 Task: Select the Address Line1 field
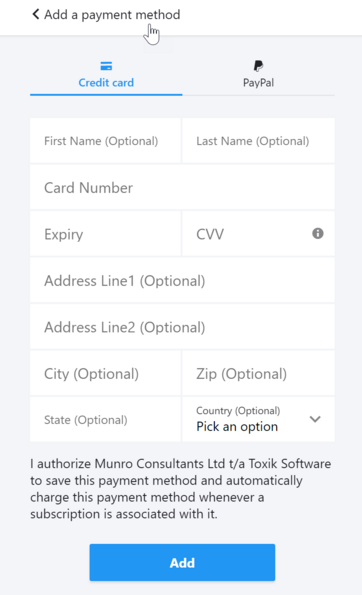point(182,280)
